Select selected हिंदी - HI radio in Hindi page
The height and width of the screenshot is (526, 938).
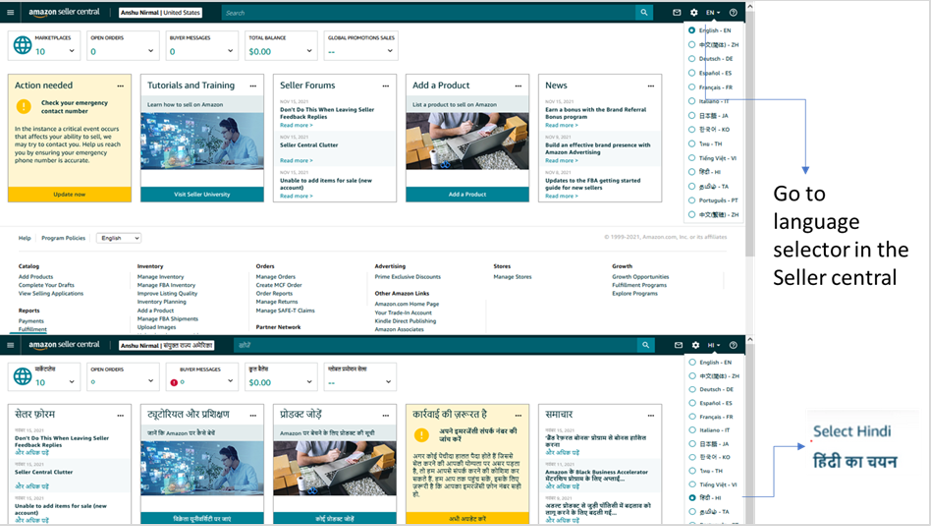pyautogui.click(x=692, y=497)
